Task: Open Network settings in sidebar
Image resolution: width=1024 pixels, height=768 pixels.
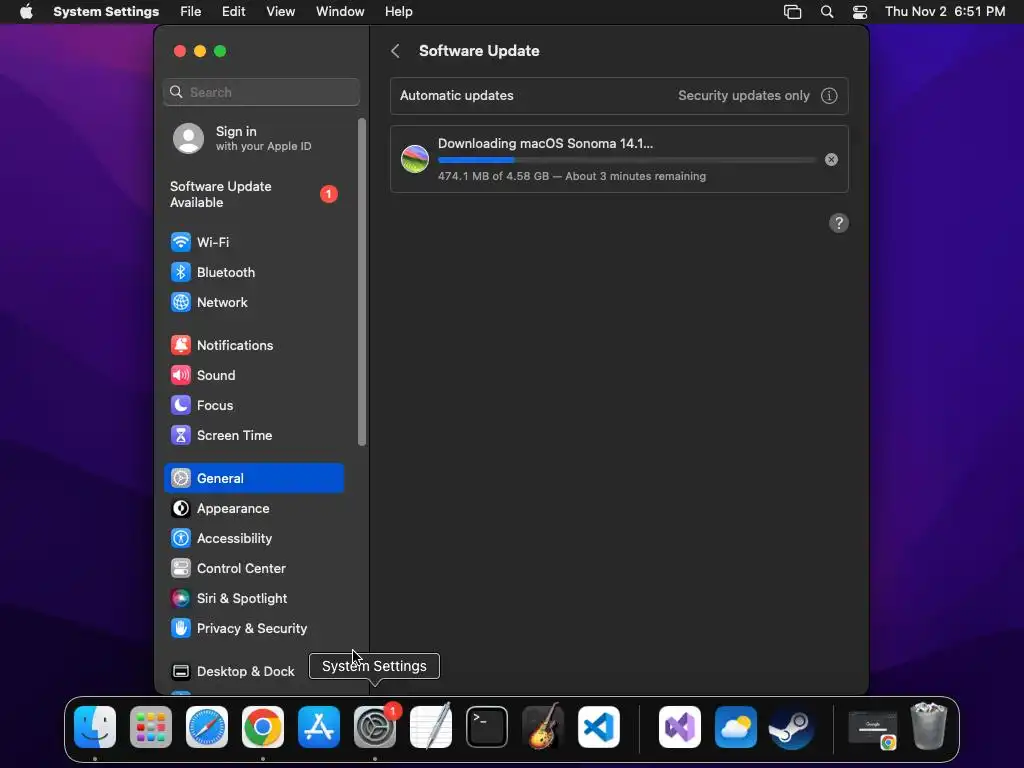Action: pos(254,302)
